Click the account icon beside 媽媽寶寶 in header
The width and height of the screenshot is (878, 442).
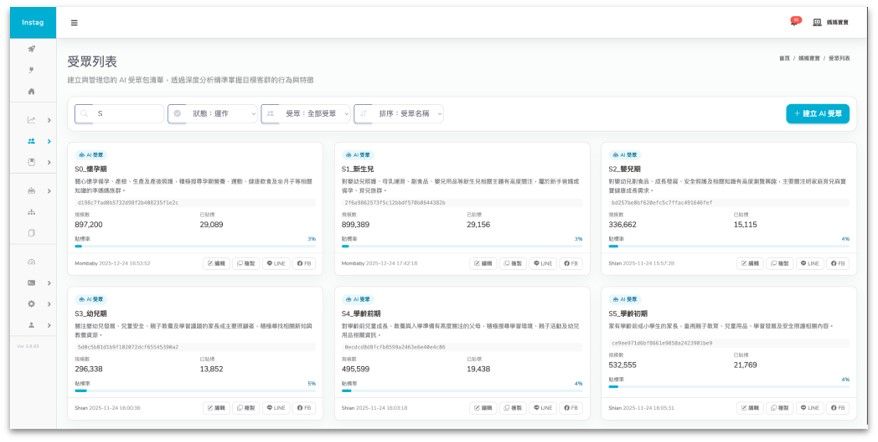pos(817,22)
